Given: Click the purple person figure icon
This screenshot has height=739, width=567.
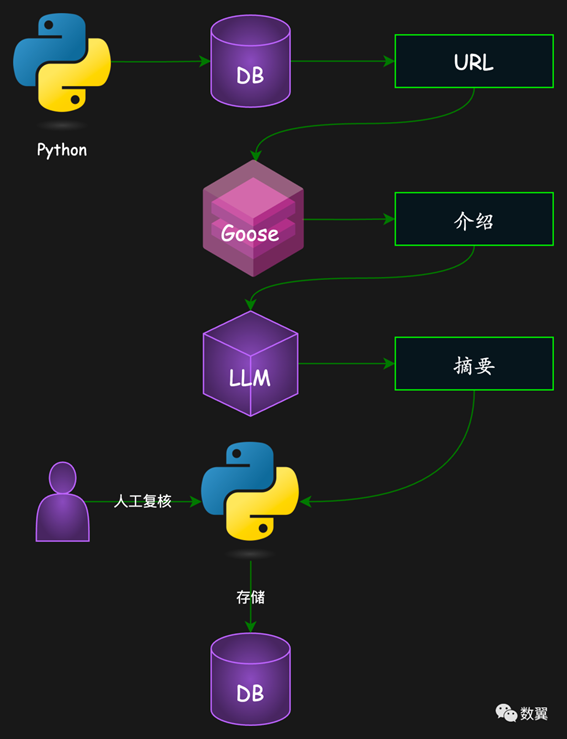Looking at the screenshot, I should point(63,501).
